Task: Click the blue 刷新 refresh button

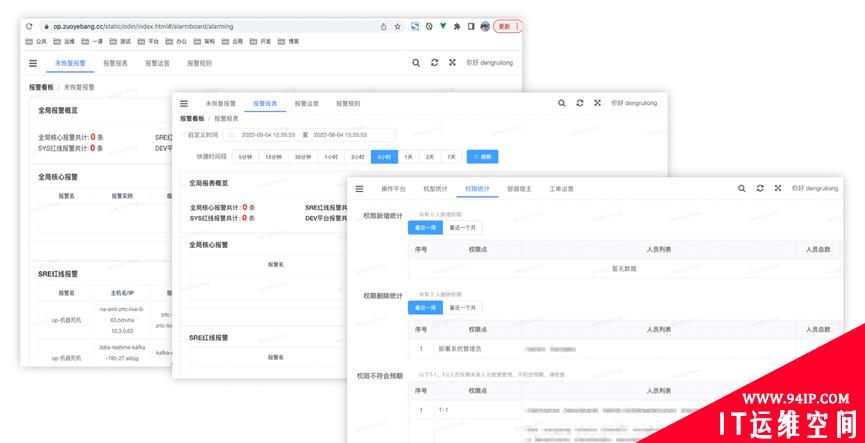Action: [482, 157]
